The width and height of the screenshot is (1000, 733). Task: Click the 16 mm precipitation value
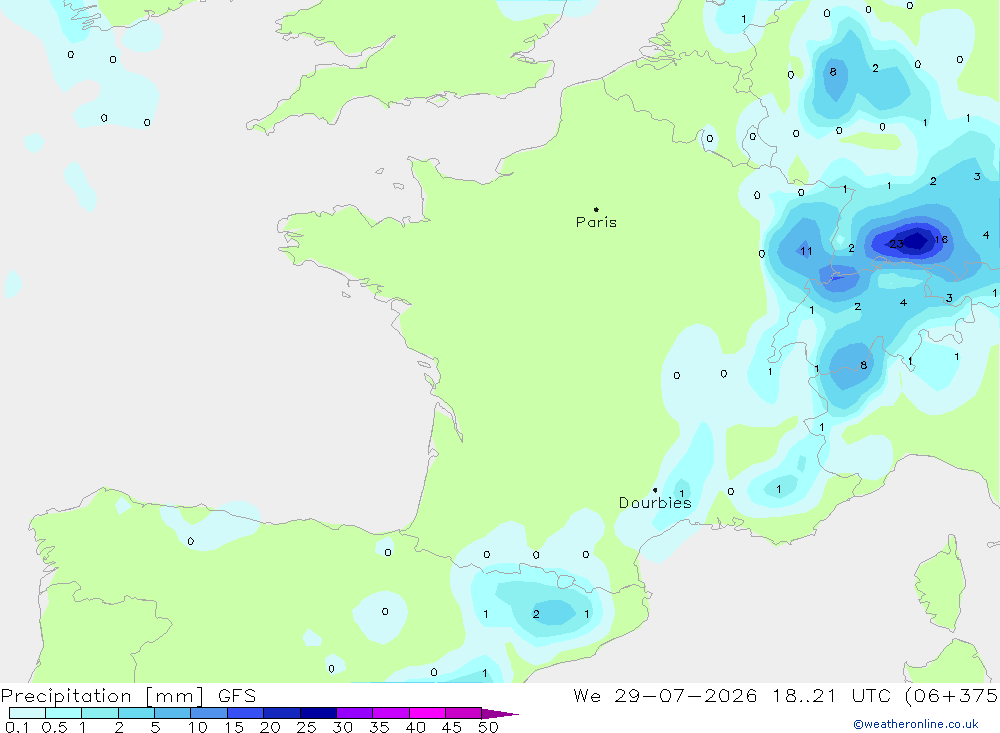(x=941, y=240)
